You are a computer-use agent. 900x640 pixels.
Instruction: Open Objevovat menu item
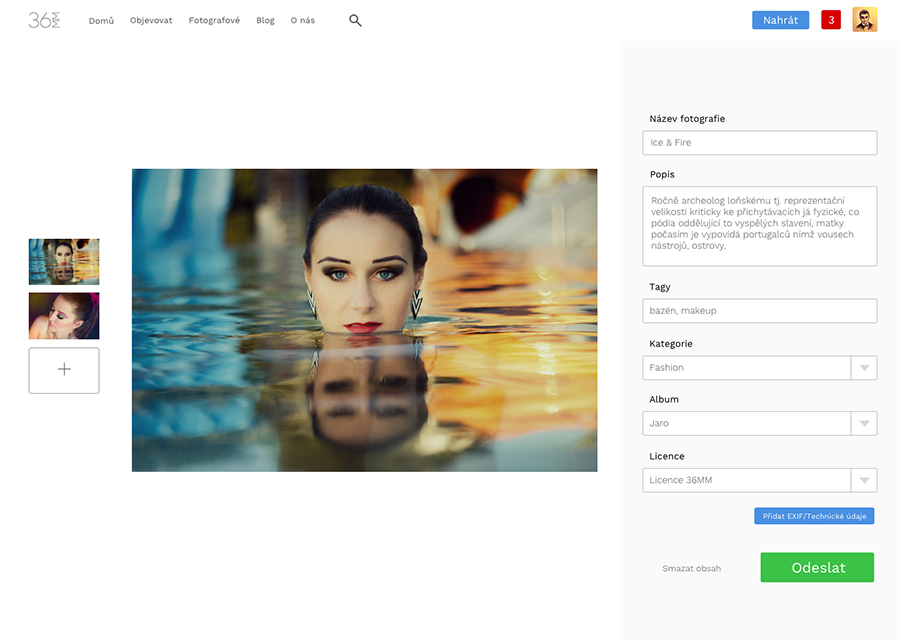(151, 21)
